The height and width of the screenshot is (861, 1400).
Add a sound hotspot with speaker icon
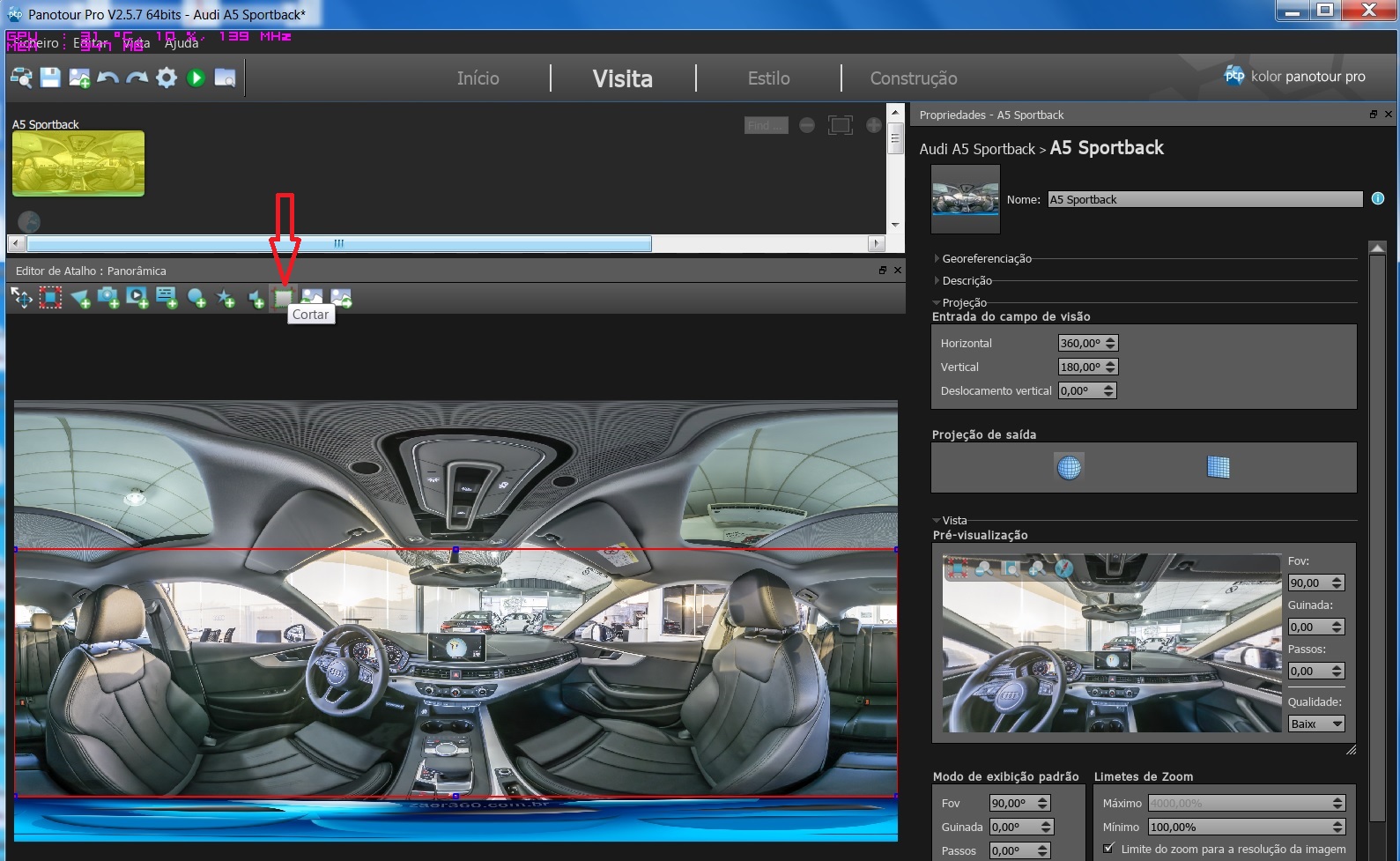click(x=256, y=300)
